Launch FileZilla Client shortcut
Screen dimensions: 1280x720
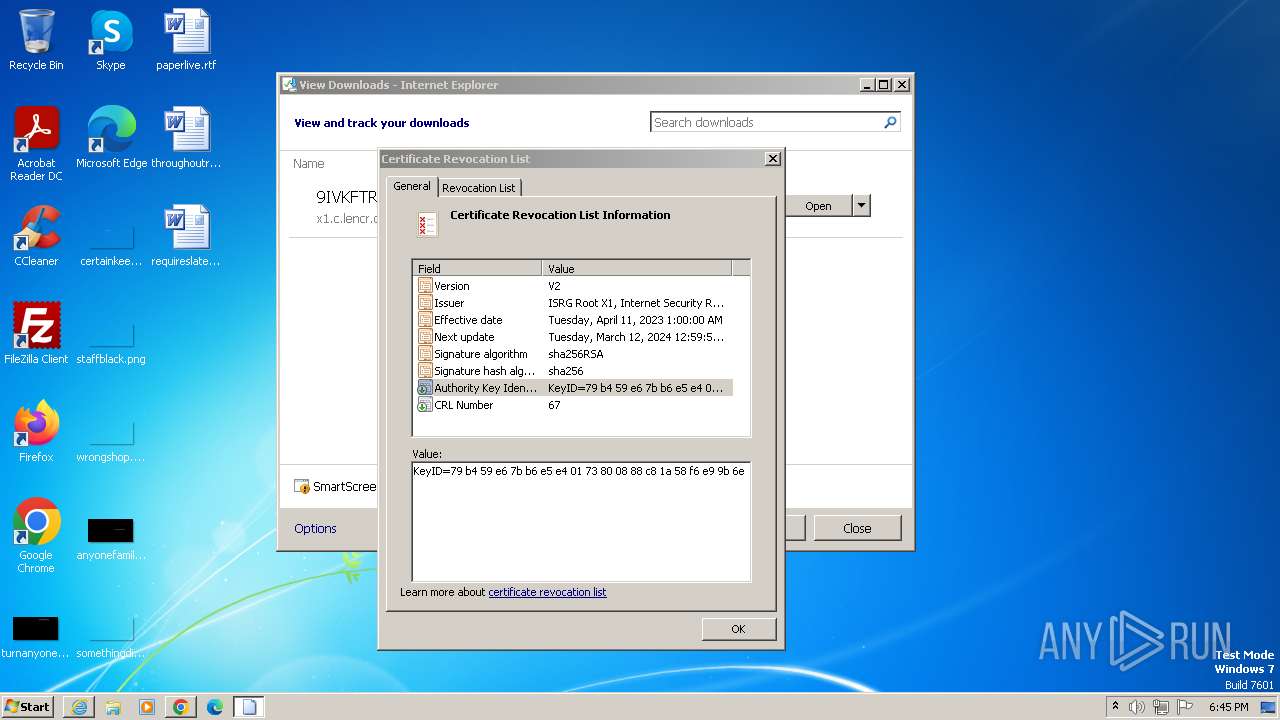tap(36, 333)
